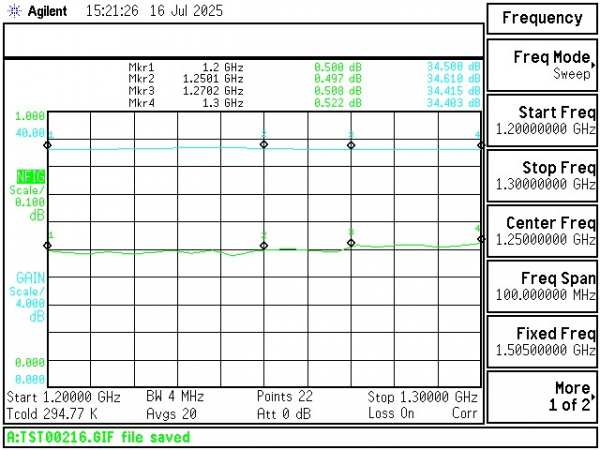This screenshot has height=450, width=600.
Task: Click the Tcold 294.77 K annotation
Action: [52, 414]
